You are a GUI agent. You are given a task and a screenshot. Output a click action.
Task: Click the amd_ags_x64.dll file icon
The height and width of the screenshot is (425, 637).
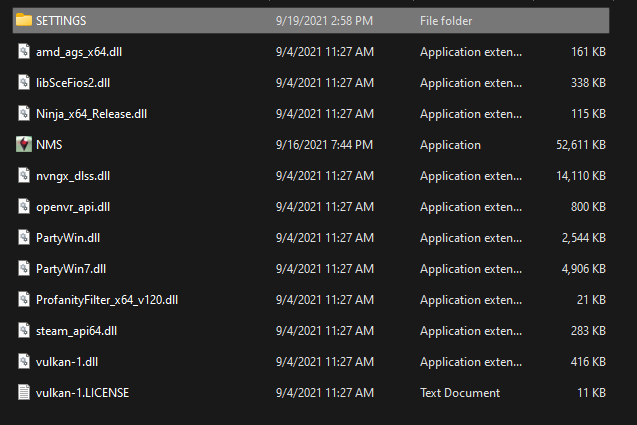[24, 51]
